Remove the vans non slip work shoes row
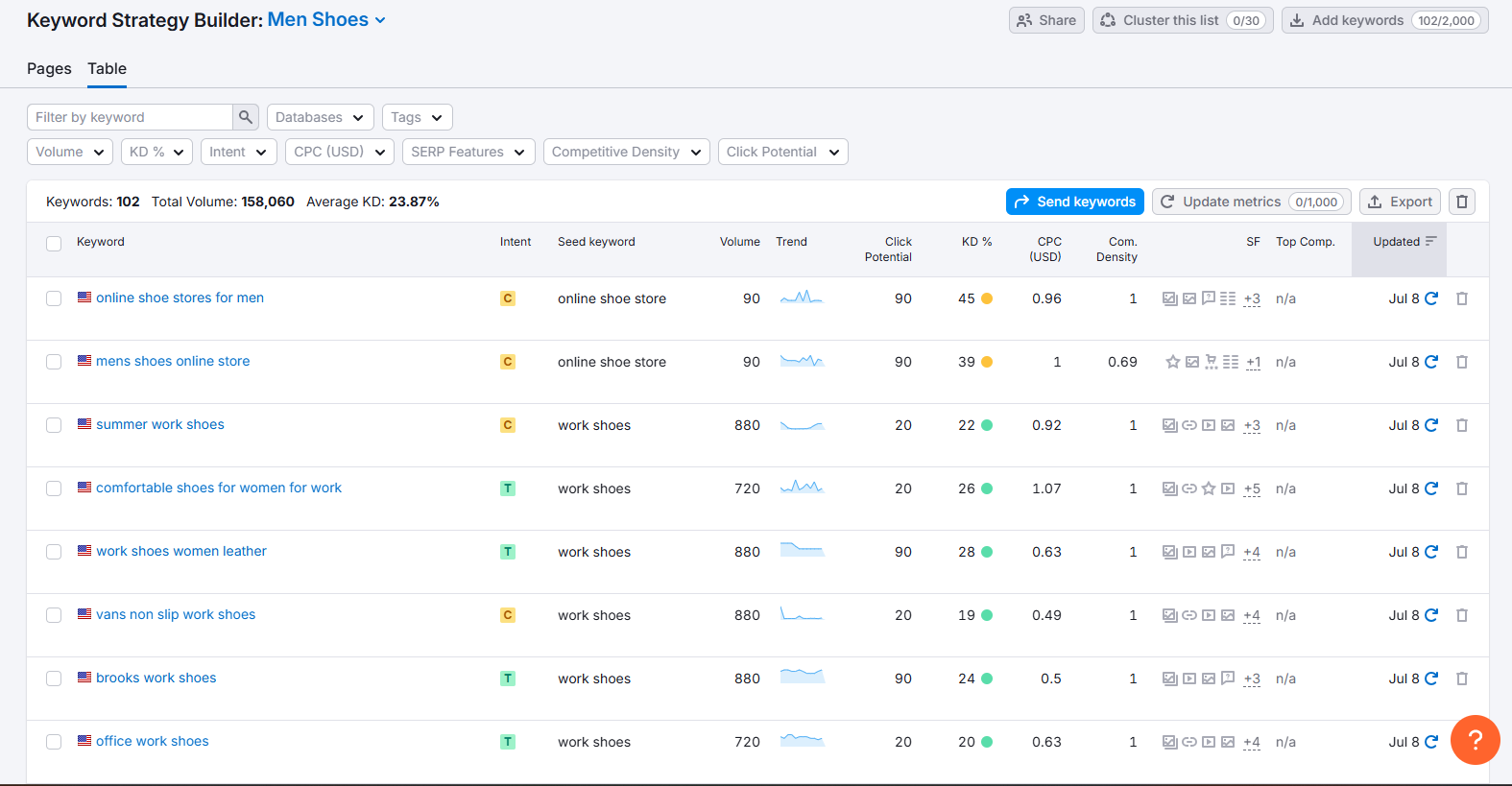 (1462, 615)
